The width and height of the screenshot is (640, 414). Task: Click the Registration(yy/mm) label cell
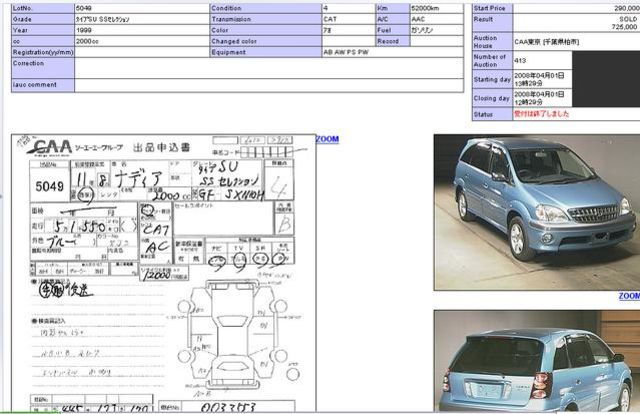43,52
